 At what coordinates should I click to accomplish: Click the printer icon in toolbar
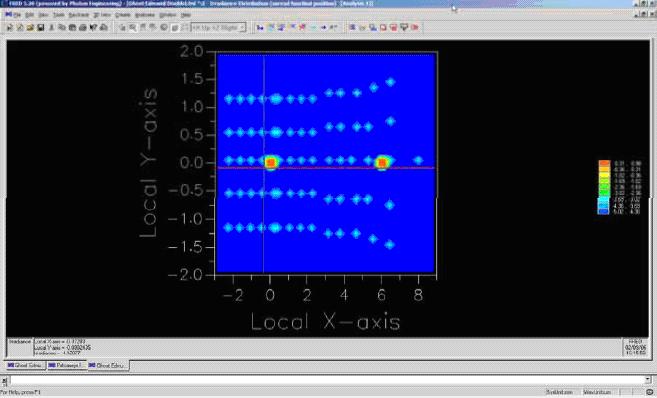click(72, 27)
